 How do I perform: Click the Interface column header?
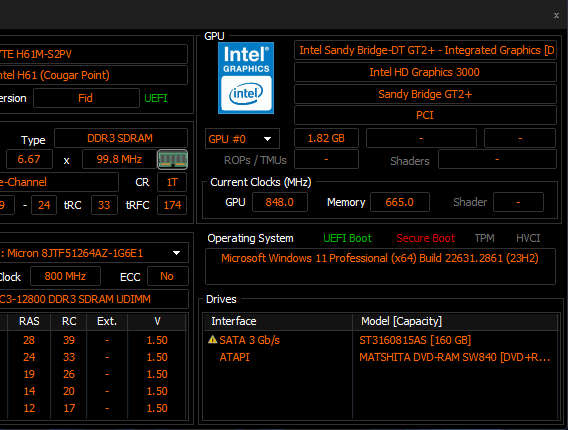278,321
